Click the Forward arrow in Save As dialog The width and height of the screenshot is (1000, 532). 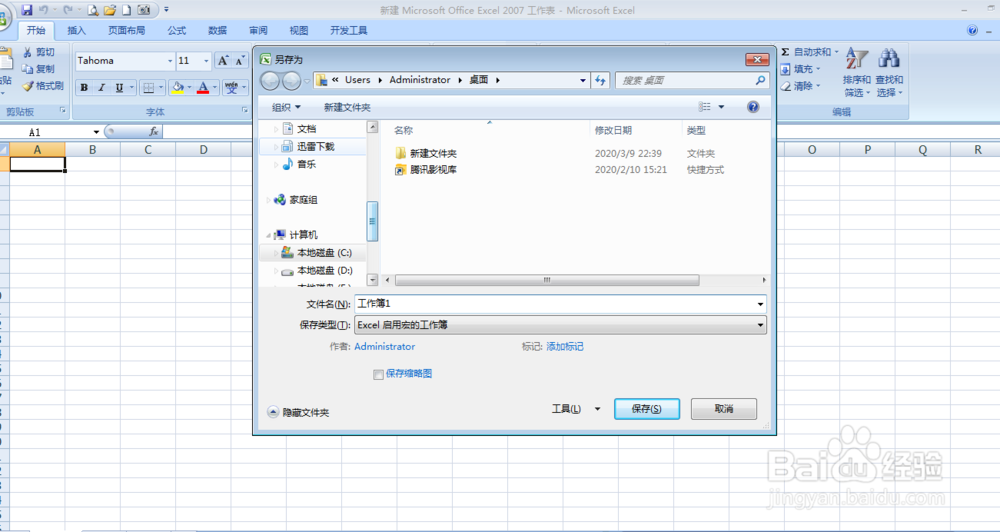[x=291, y=80]
